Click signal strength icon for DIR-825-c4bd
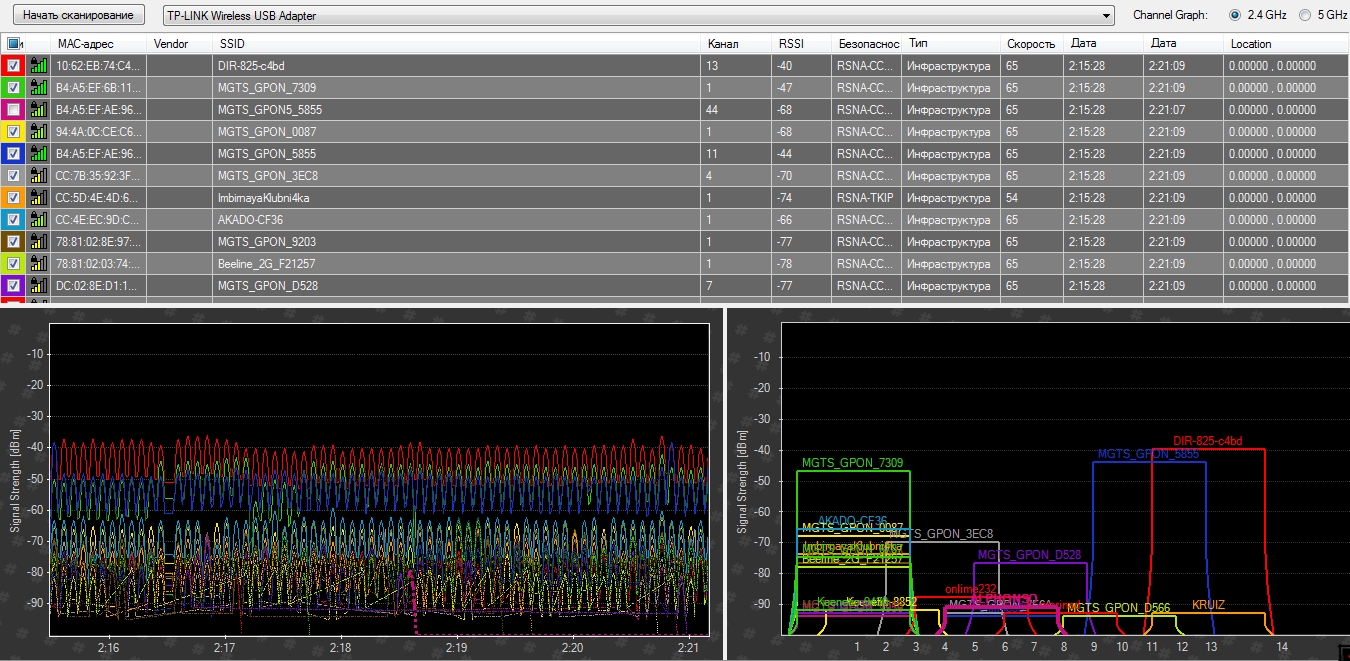Screen dimensions: 1350x661 coord(39,66)
